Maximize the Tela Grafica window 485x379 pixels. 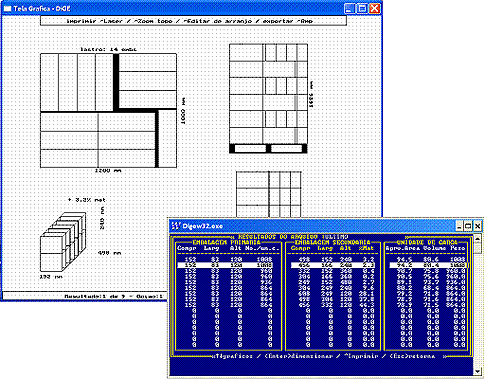tap(362, 9)
